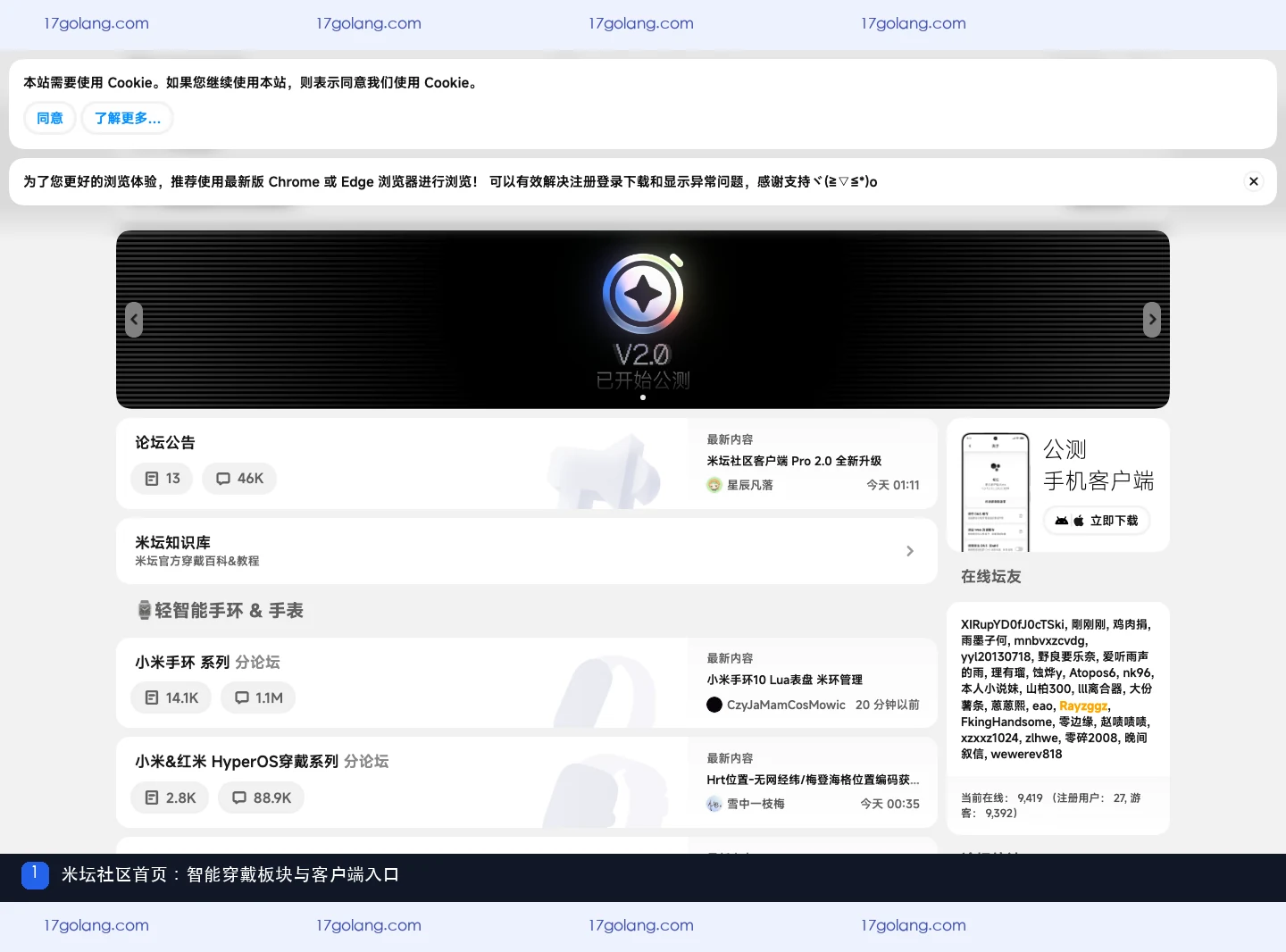Accept cookies with the 同意 button
Viewport: 1286px width, 952px height.
click(x=50, y=118)
